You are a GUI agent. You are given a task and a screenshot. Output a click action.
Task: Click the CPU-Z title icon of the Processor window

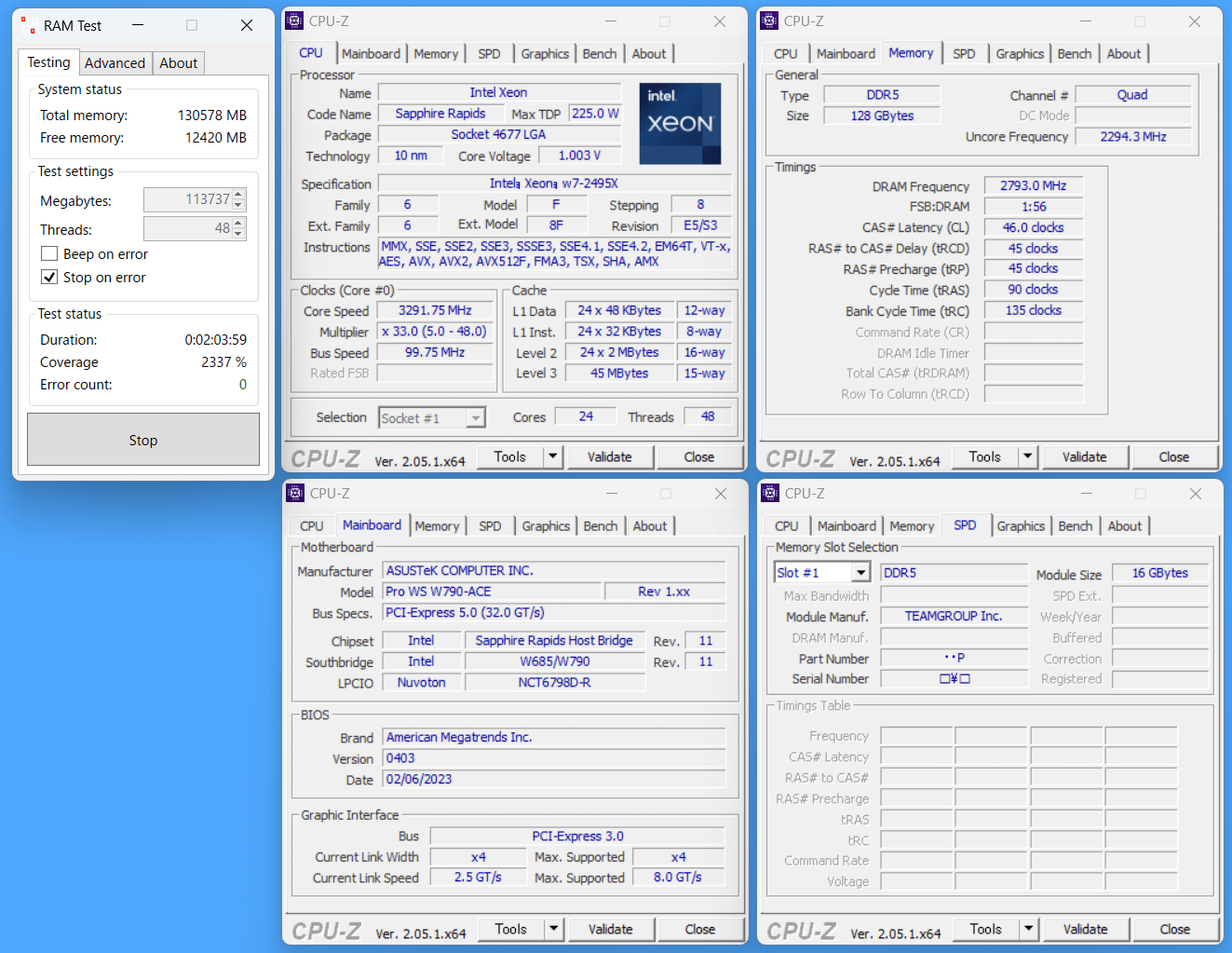295,20
